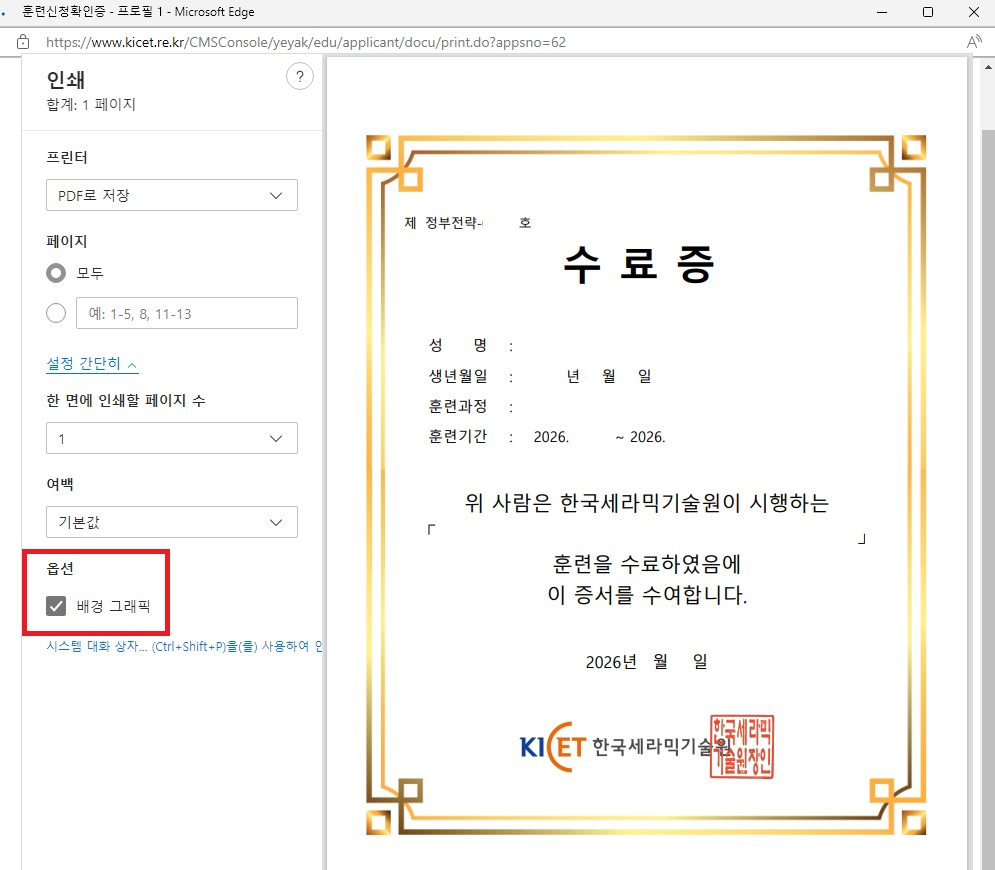Click the site lock icon in address bar
The width and height of the screenshot is (995, 870).
(x=23, y=43)
